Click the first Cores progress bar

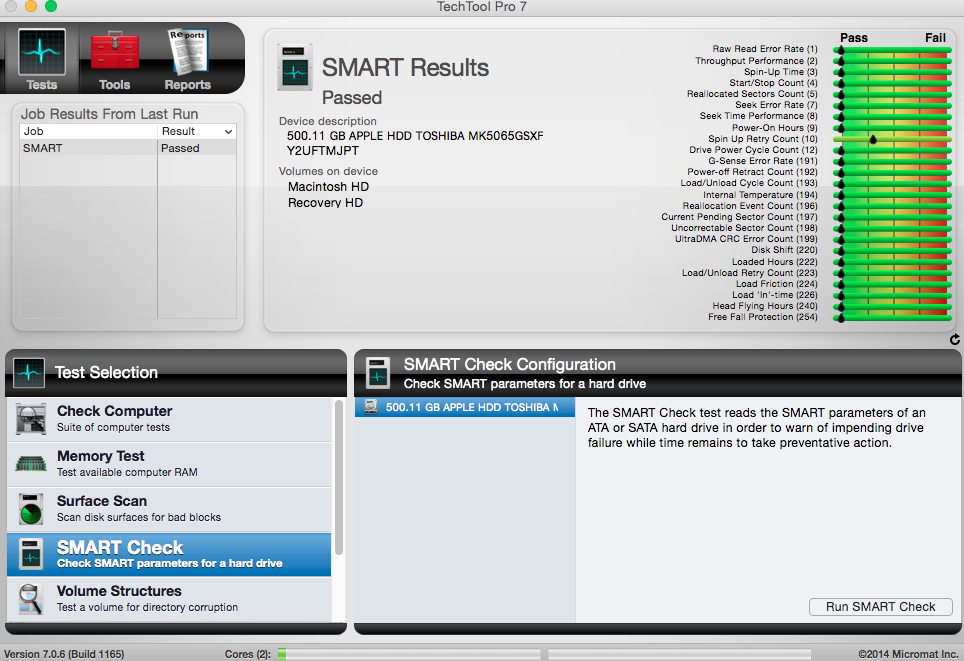point(409,654)
